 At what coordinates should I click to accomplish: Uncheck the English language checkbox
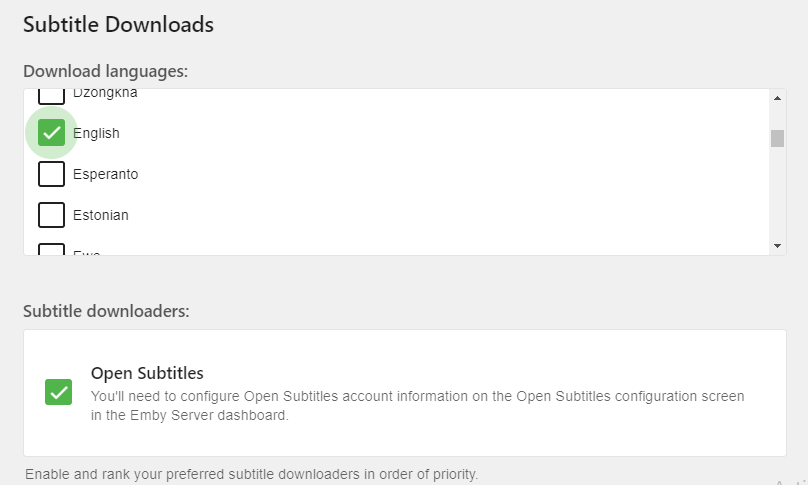52,133
